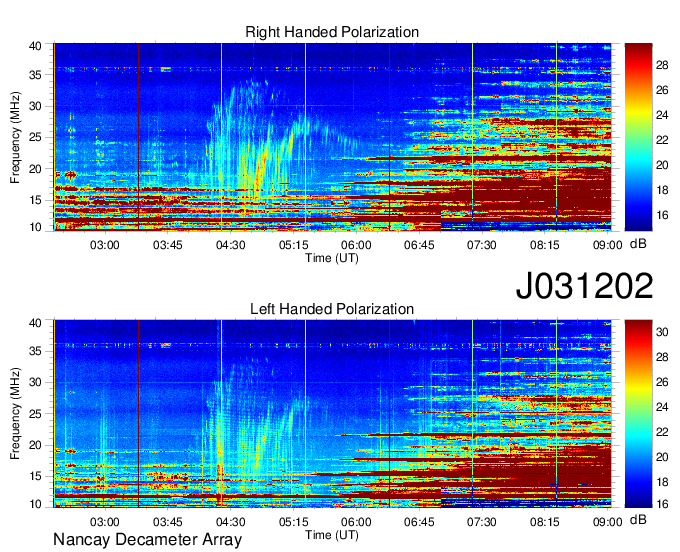
Task: Click the 30 MHz tick on the bottom plot
Action: click(35, 382)
